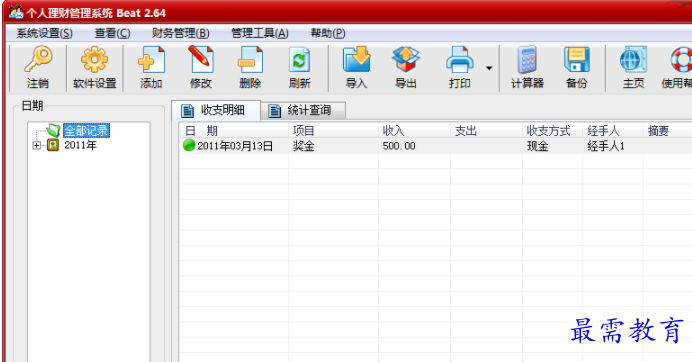
Task: Click the green dot of the record
Action: [x=189, y=145]
